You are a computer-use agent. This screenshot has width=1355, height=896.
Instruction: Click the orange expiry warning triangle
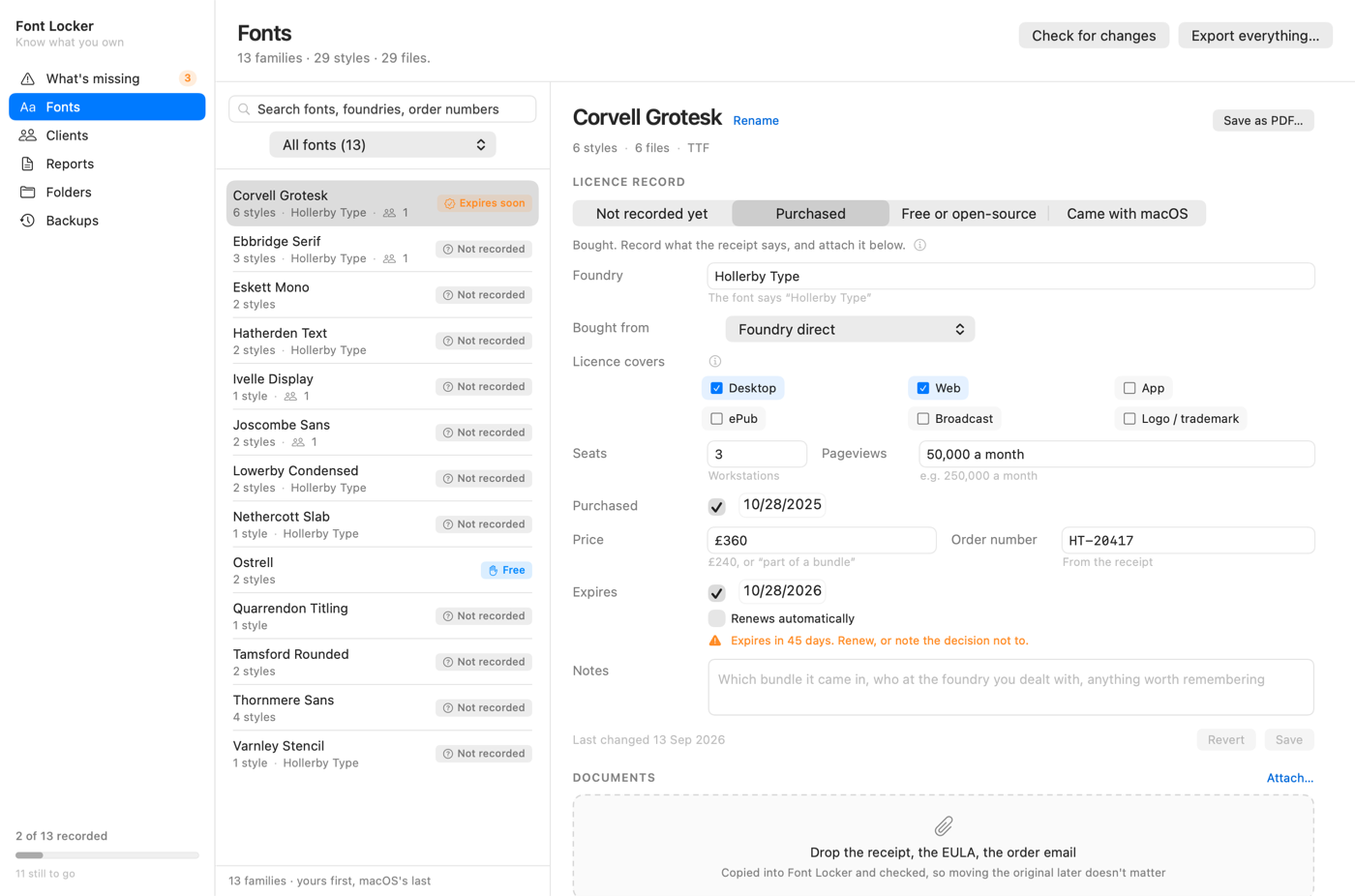[715, 641]
